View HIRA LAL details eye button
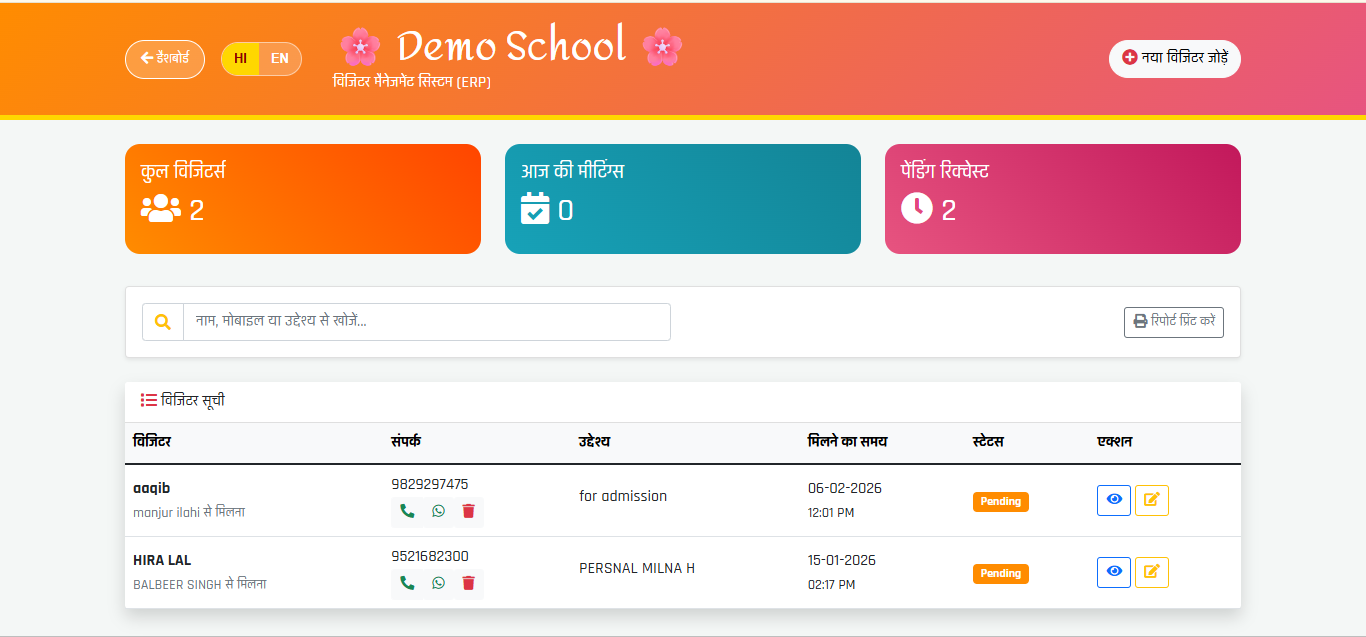Viewport: 1366px width, 637px height. point(1114,572)
